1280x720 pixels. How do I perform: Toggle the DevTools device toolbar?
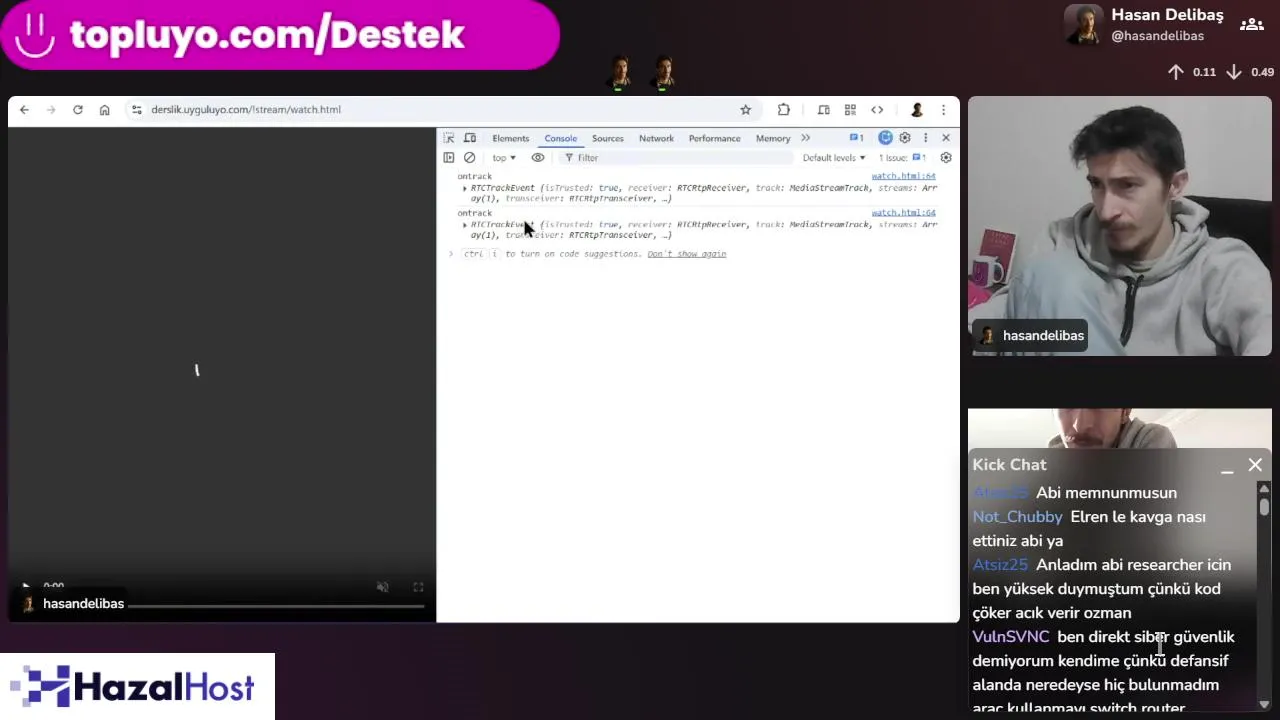tap(469, 138)
